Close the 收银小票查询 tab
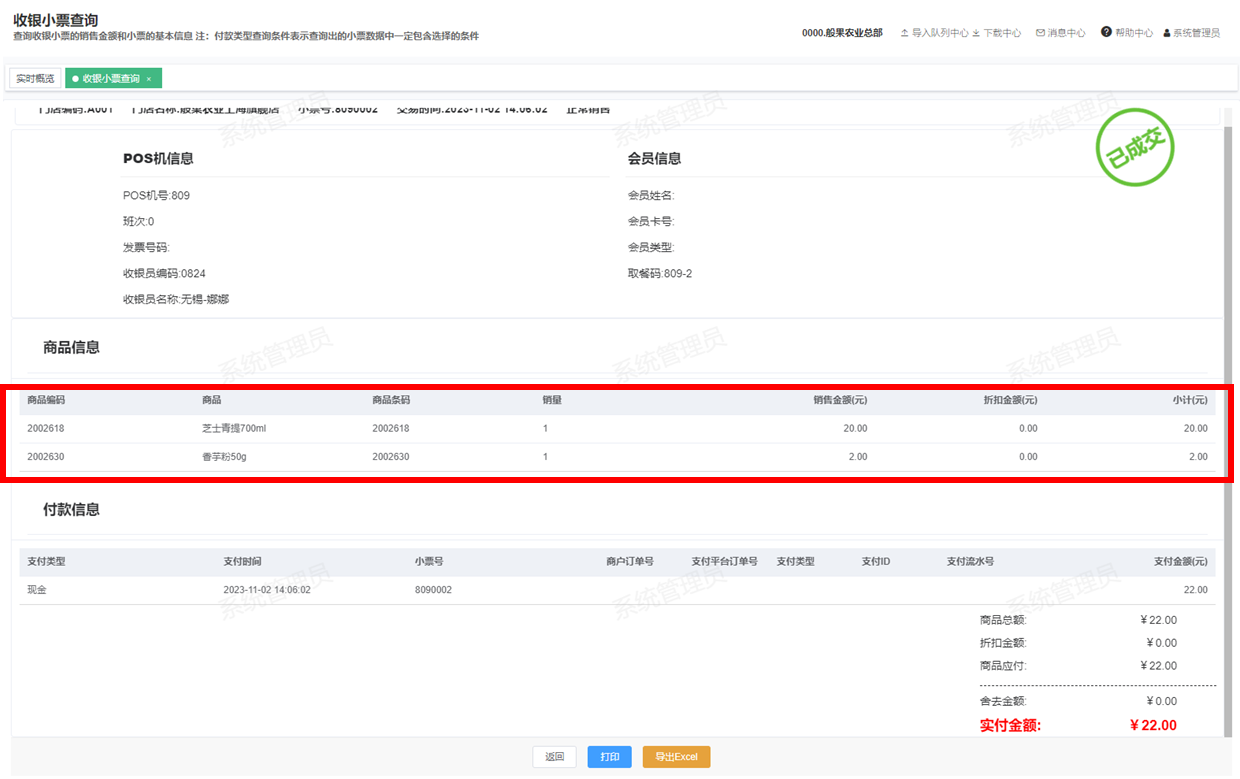The image size is (1240, 779). click(x=149, y=79)
